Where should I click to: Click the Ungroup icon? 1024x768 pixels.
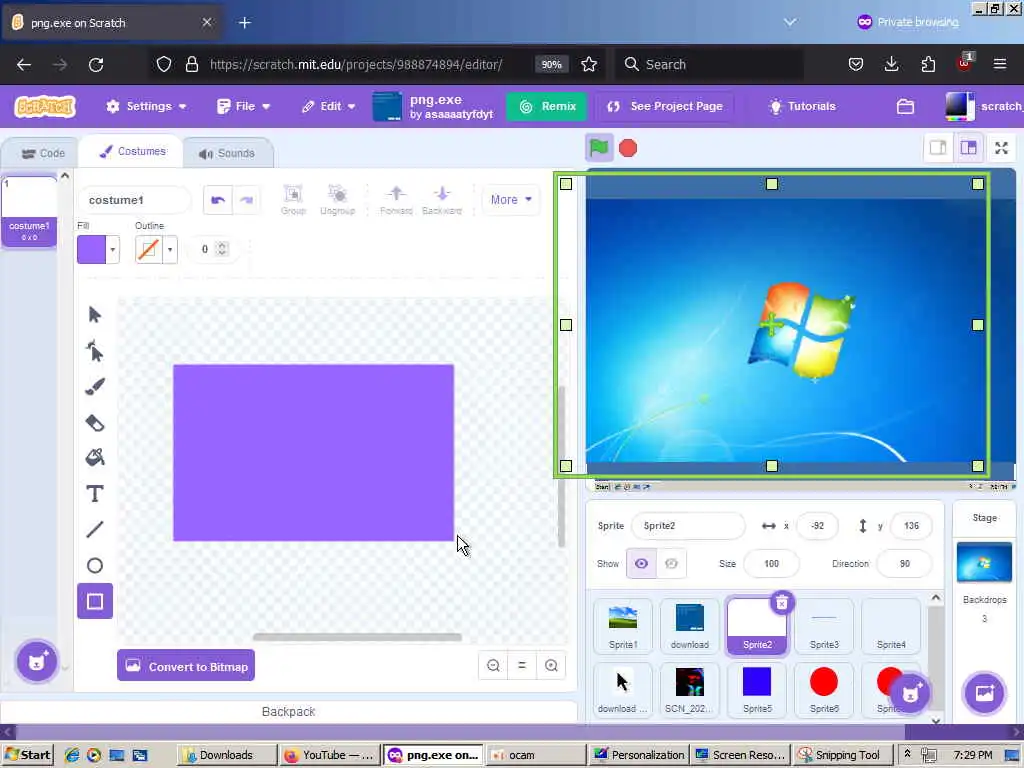(338, 200)
